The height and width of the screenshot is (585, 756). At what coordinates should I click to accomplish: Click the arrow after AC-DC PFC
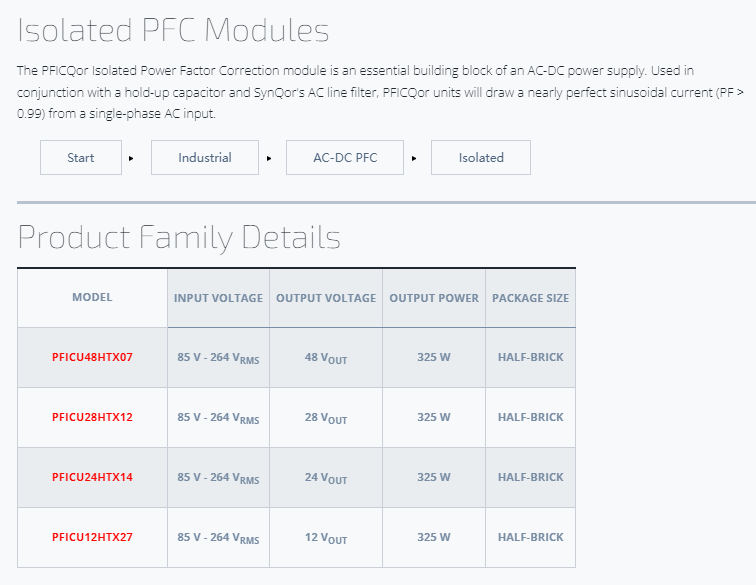[x=414, y=158]
